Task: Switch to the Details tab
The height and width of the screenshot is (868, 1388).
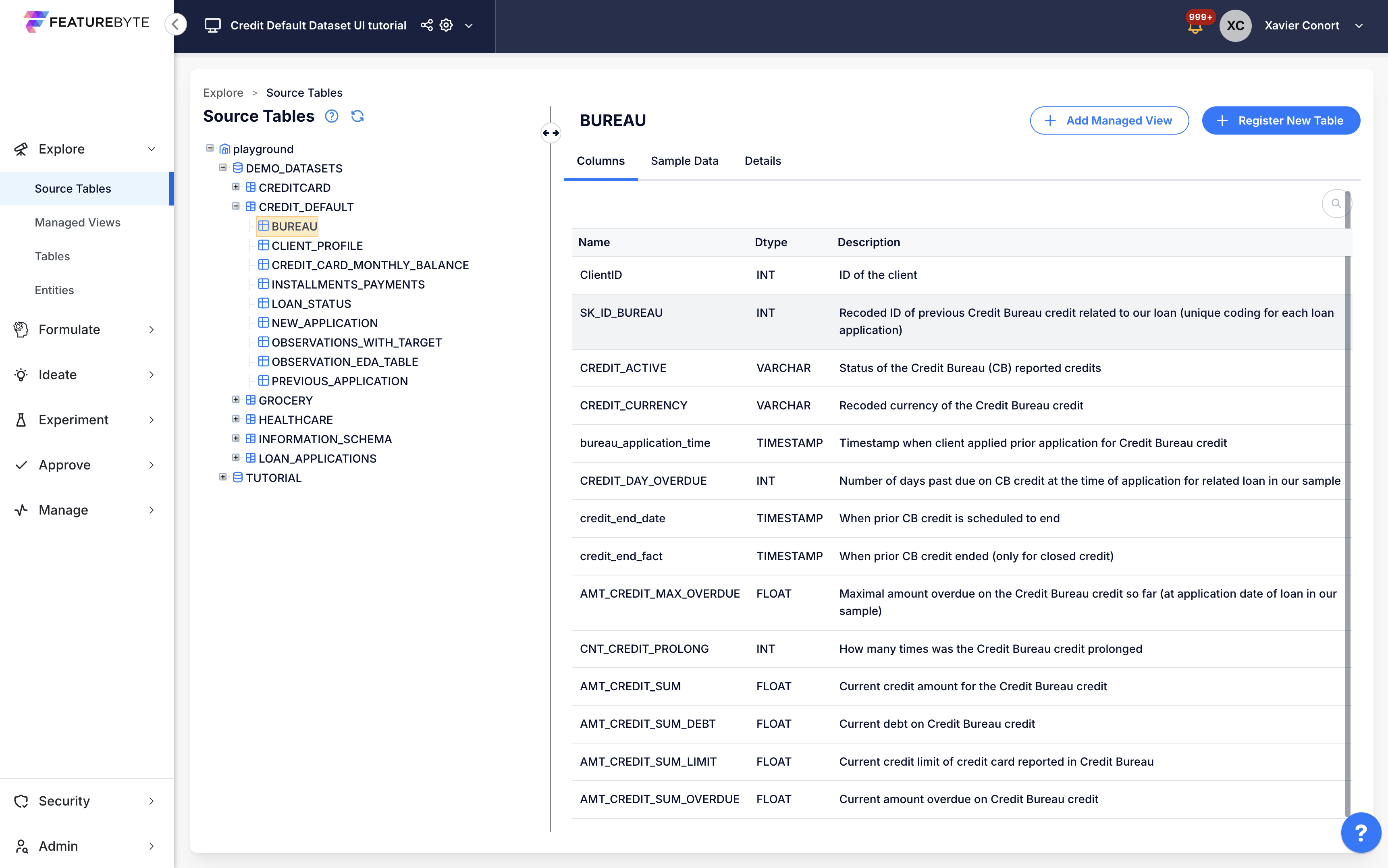Action: click(762, 161)
